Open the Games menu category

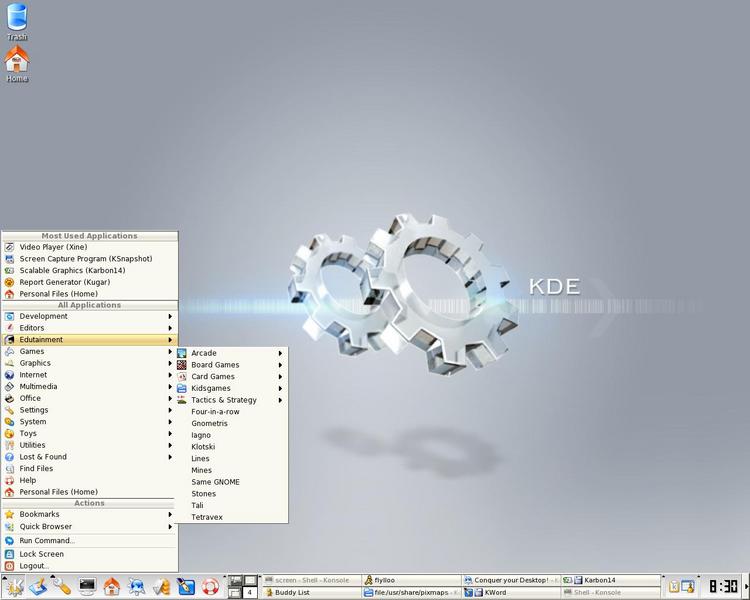89,352
